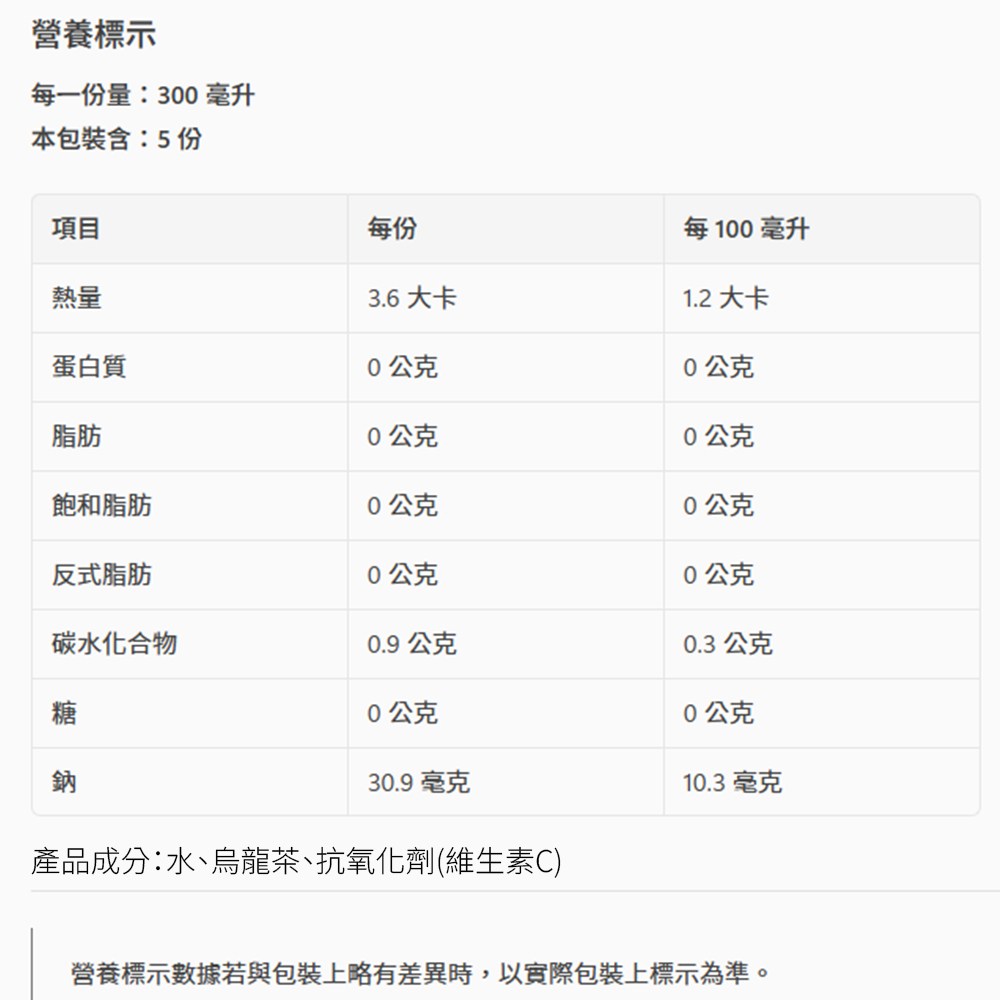Select the 3.6 大卡 value
The width and height of the screenshot is (1000, 1000).
(x=412, y=298)
